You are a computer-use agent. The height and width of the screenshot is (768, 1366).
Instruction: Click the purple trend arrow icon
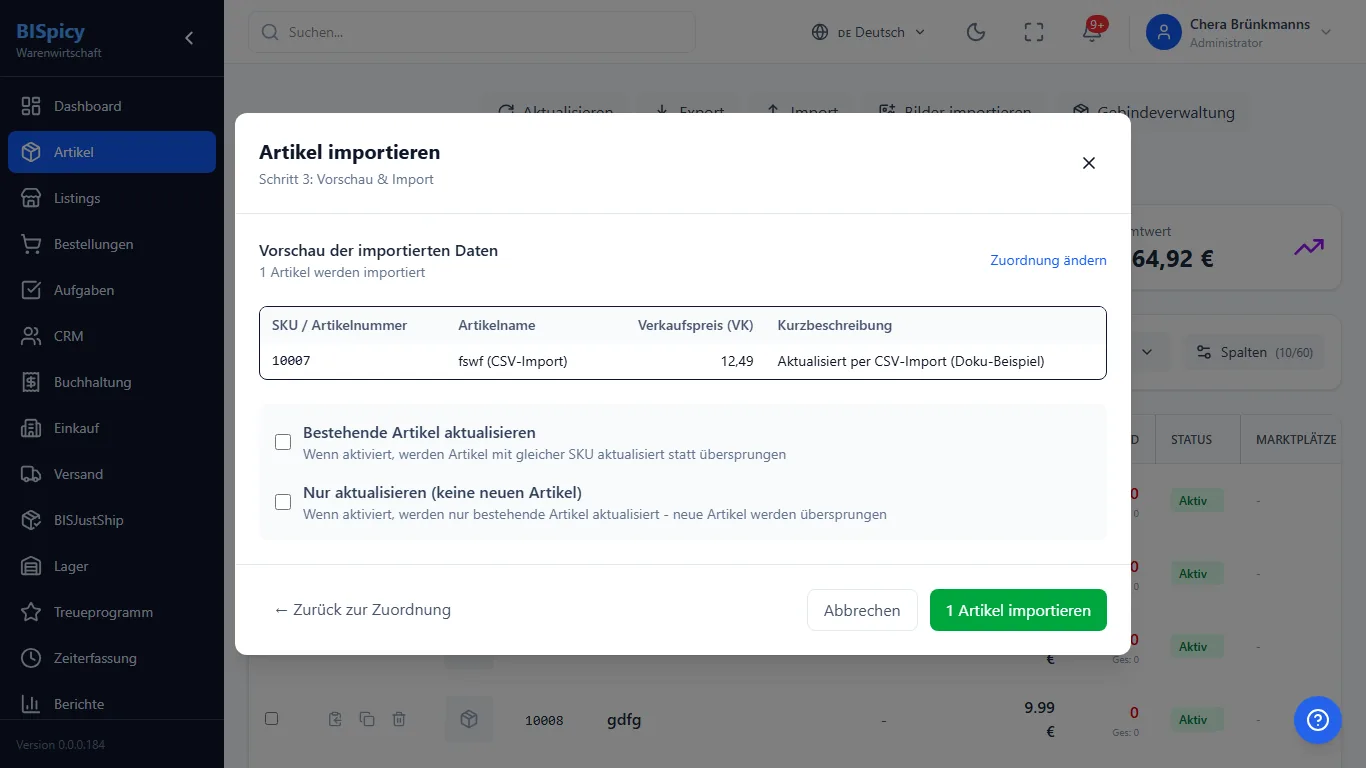1309,247
